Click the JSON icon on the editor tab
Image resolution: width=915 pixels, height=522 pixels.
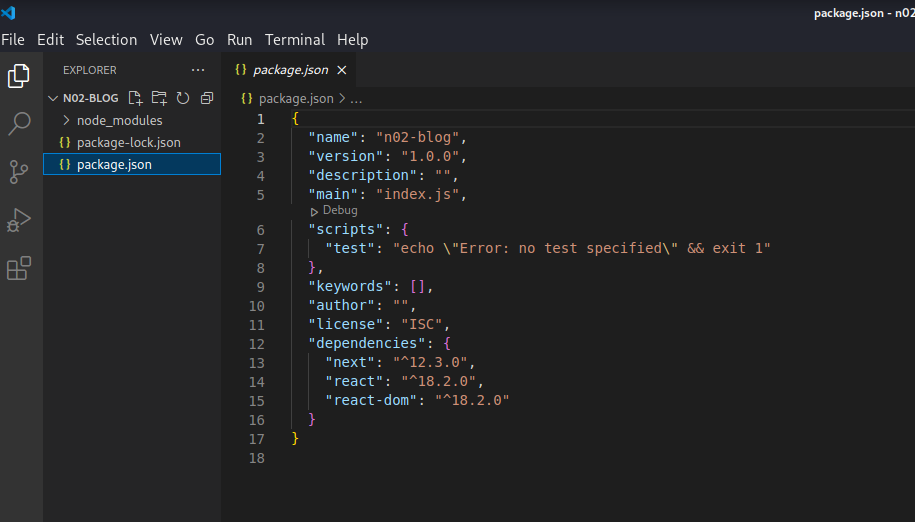pyautogui.click(x=240, y=69)
